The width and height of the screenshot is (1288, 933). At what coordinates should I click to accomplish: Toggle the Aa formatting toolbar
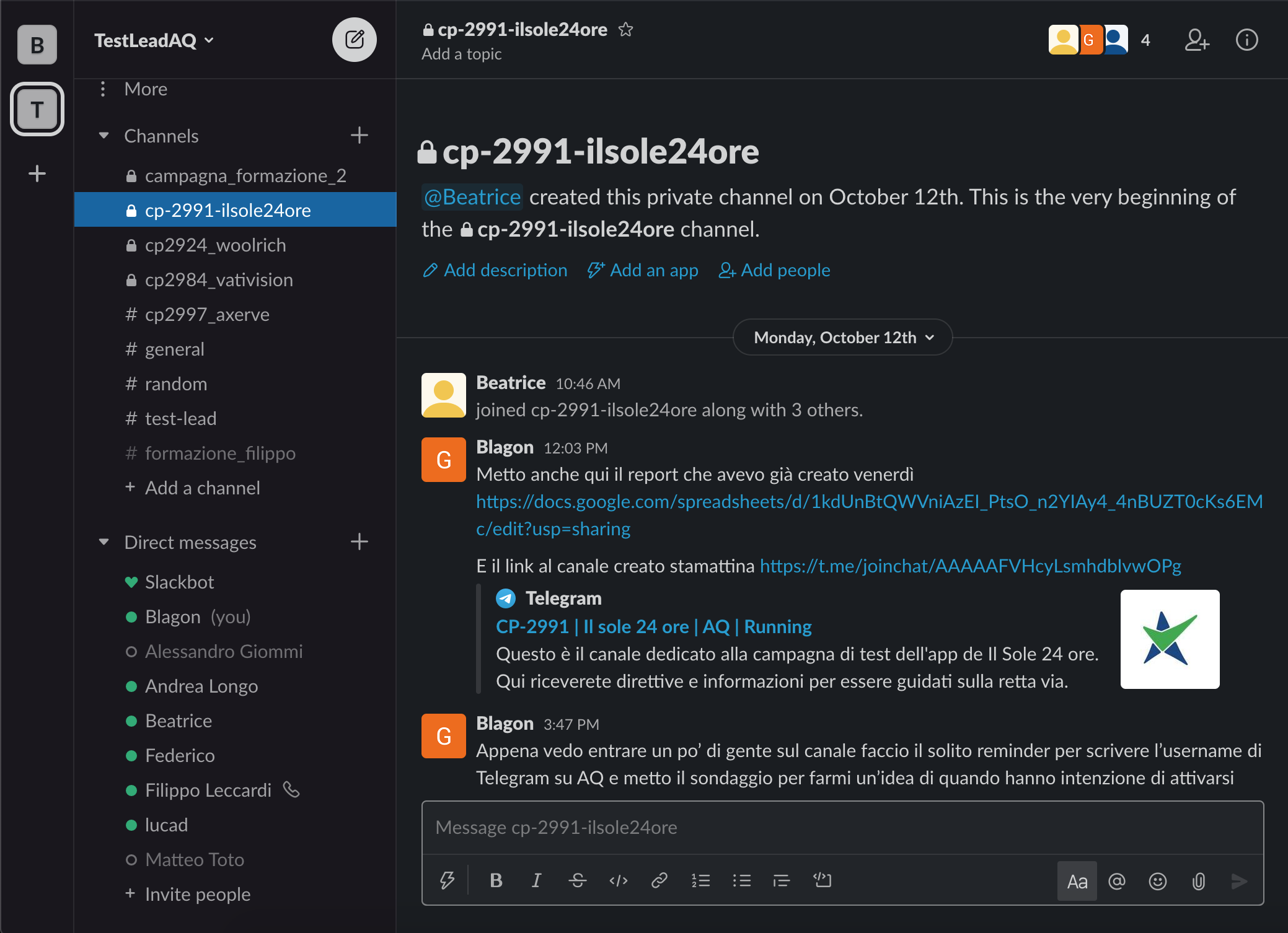pos(1077,881)
